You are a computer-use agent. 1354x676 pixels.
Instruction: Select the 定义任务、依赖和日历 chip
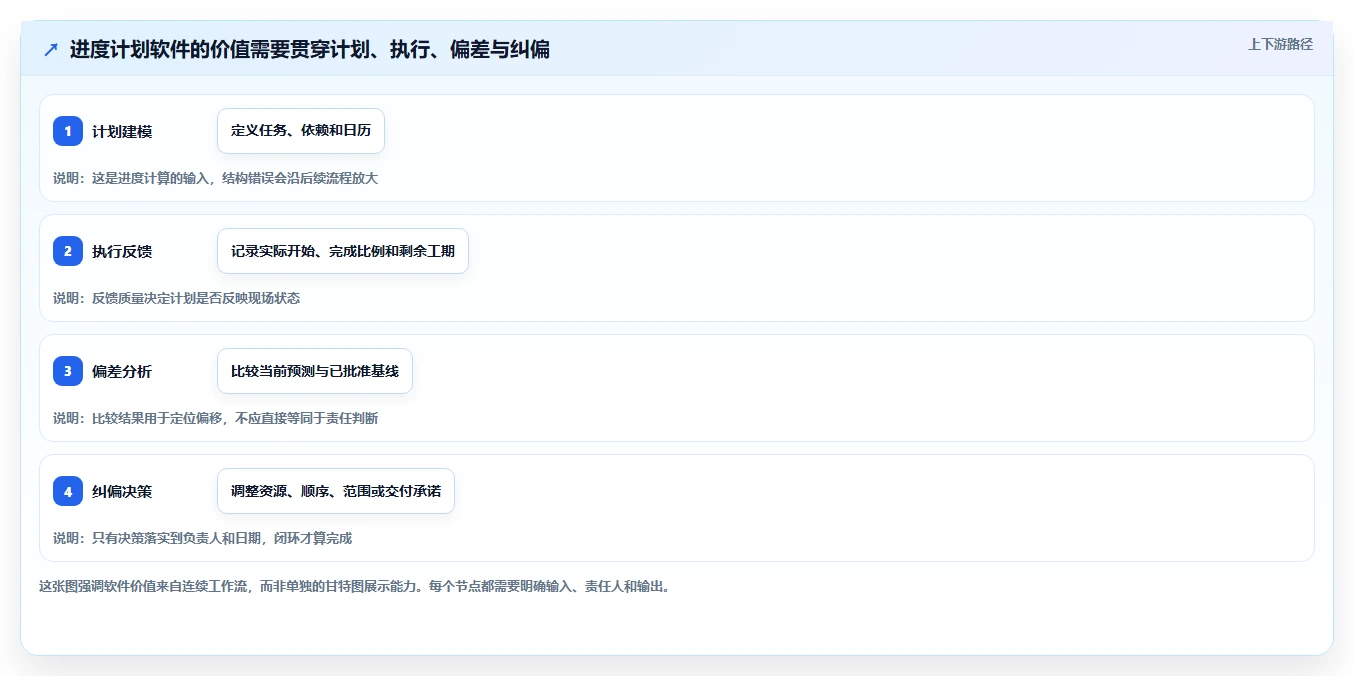301,131
